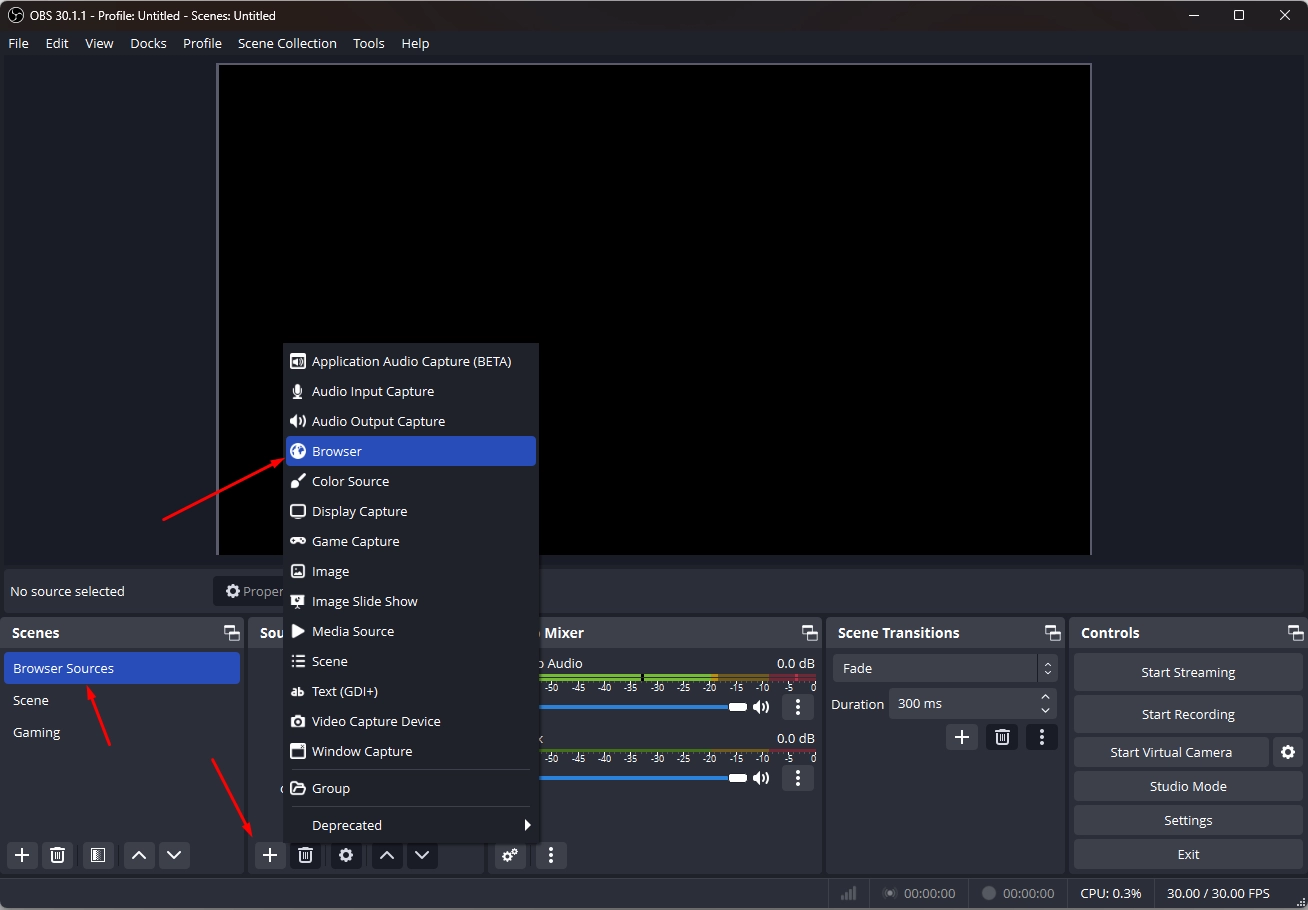The width and height of the screenshot is (1308, 910).
Task: Move source up arrow in Sources toolbar
Action: 387,855
